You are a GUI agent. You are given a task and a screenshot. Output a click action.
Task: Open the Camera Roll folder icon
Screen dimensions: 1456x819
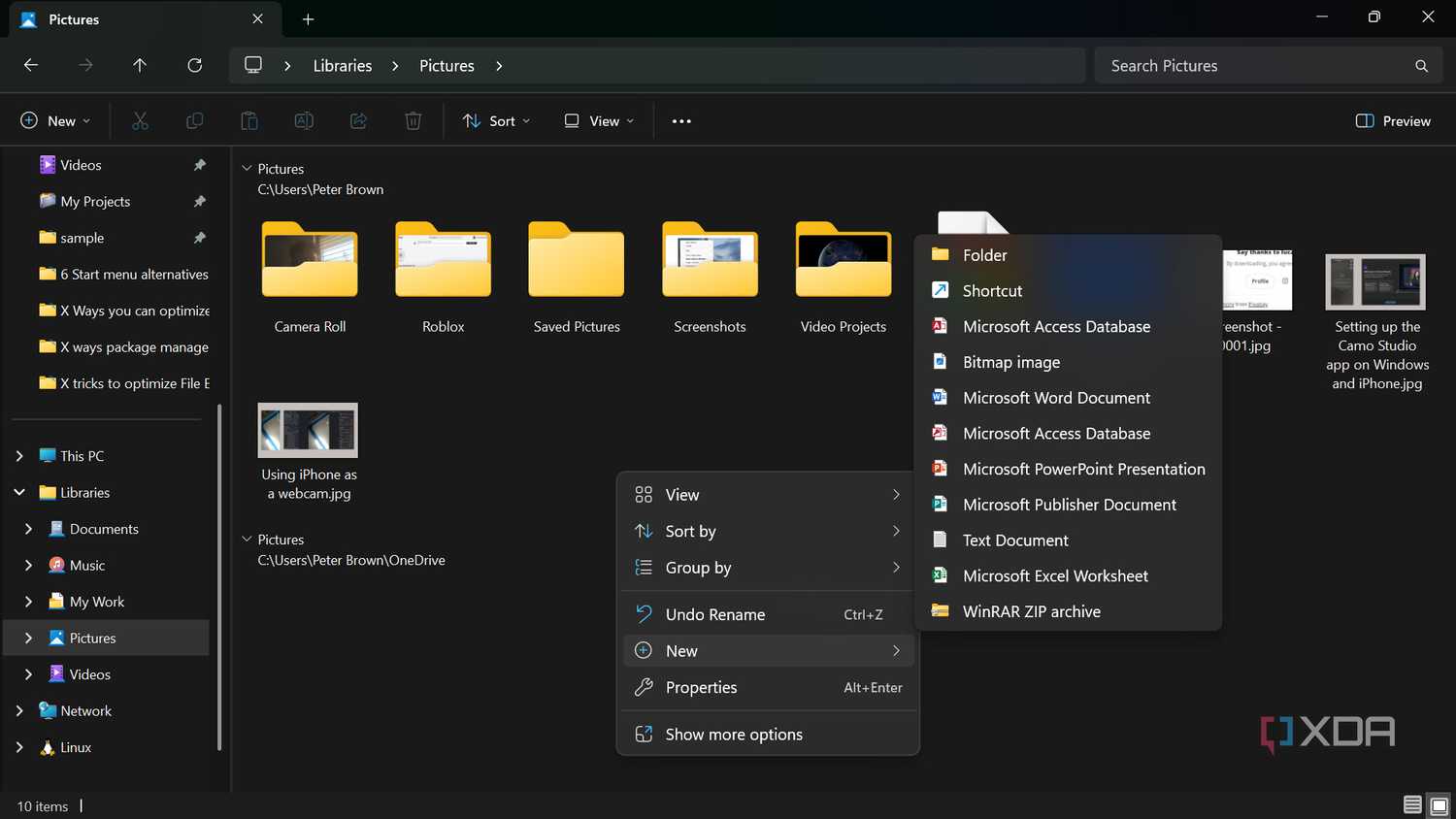[x=310, y=259]
